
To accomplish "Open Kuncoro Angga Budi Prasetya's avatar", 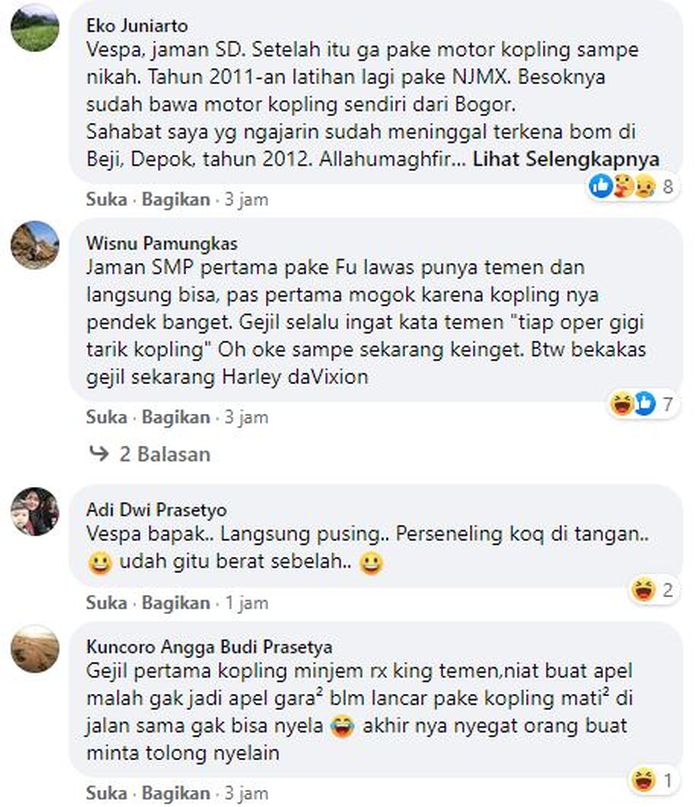I will coord(35,649).
